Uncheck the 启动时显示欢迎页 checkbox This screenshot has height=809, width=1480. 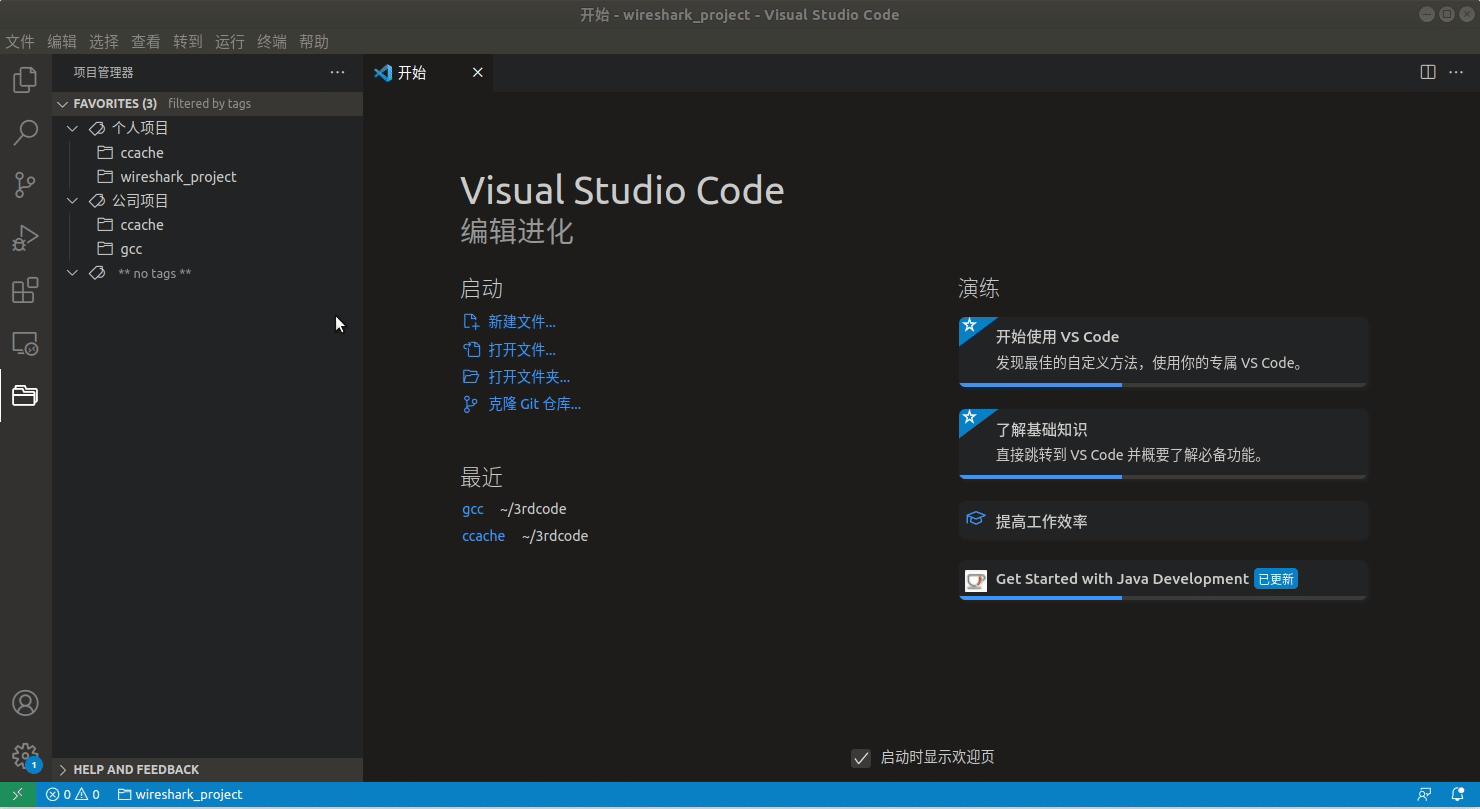[861, 758]
